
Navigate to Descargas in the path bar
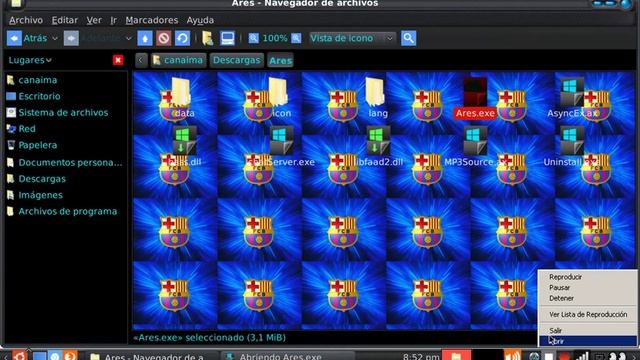(x=236, y=60)
